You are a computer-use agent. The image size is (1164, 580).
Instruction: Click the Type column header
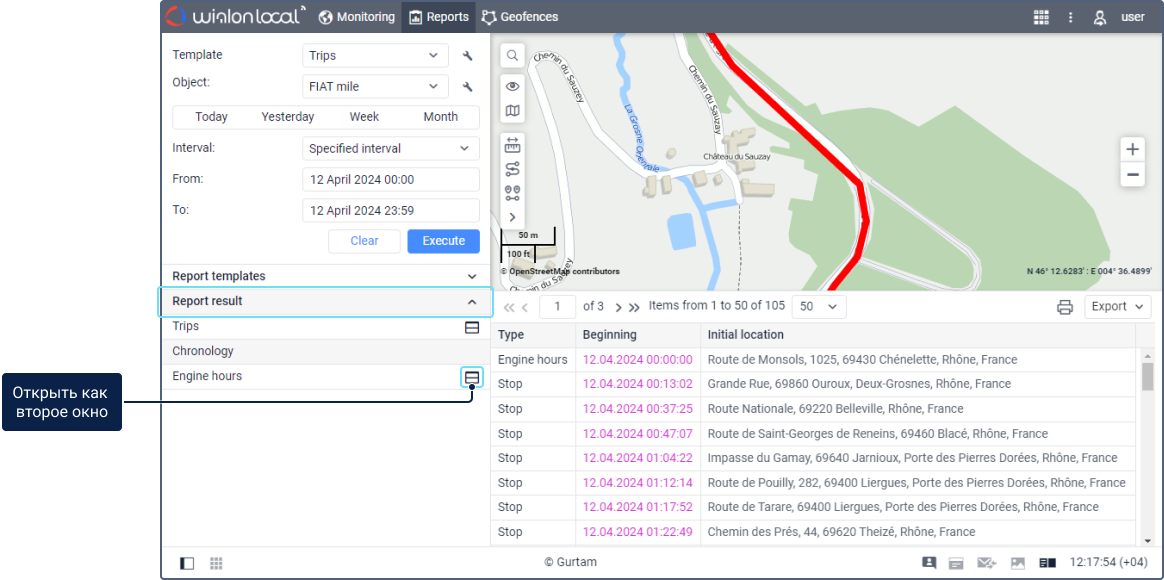tap(533, 335)
